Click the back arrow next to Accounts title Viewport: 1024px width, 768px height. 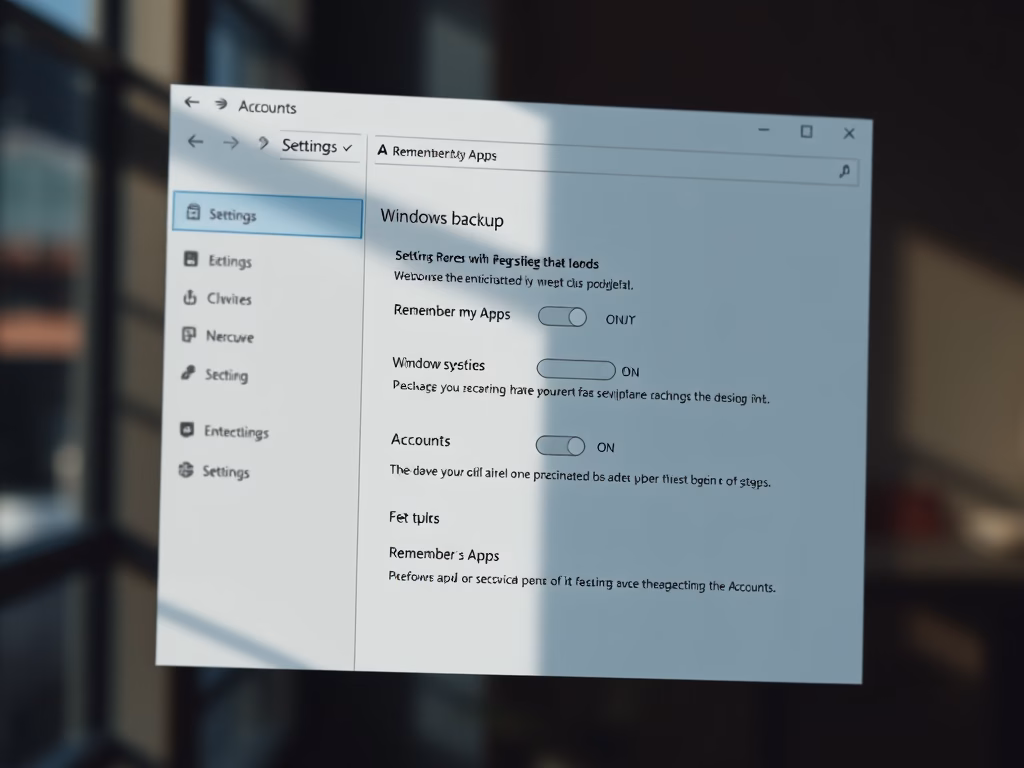pos(191,102)
